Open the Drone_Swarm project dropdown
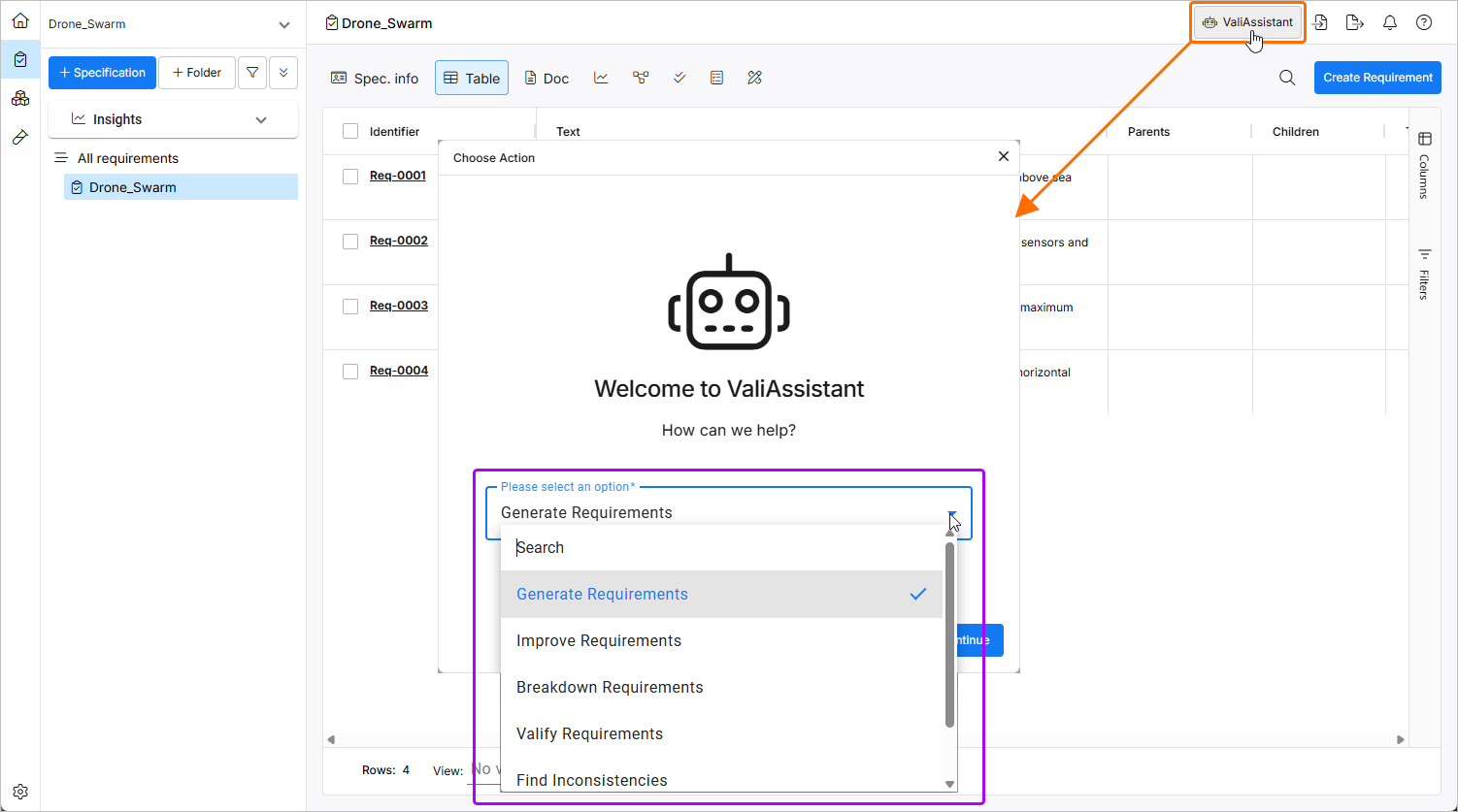 coord(283,24)
